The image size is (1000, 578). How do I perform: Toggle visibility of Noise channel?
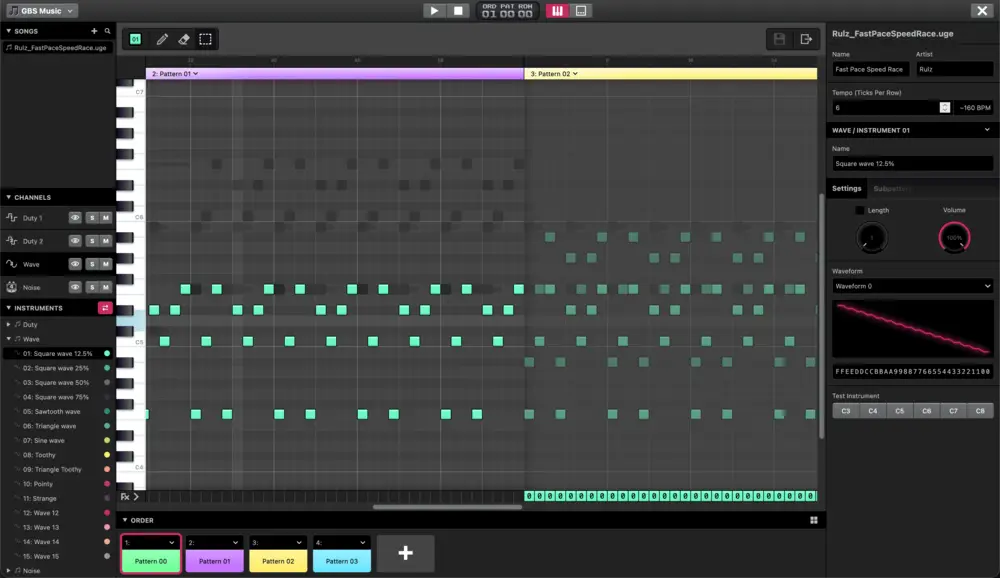[75, 287]
